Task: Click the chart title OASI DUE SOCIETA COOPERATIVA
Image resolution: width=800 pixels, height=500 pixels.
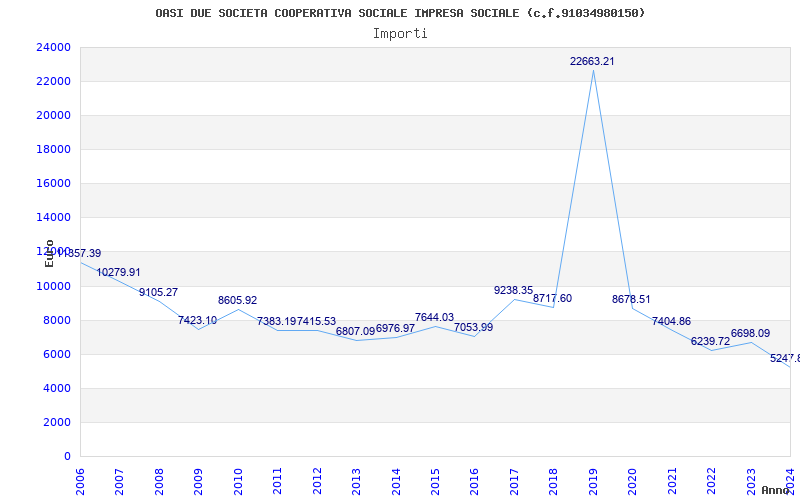Action: point(401,13)
